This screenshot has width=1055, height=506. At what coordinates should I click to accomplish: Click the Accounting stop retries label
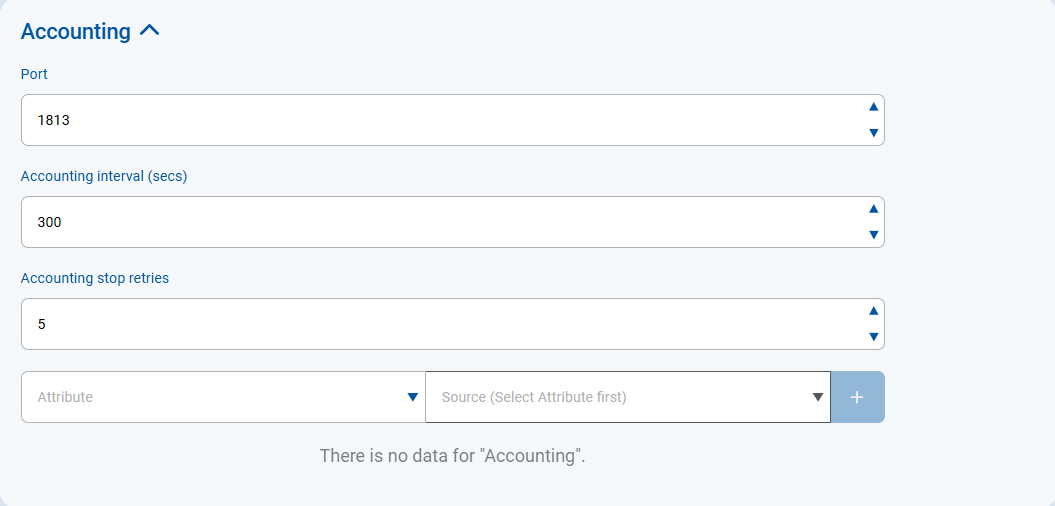click(95, 278)
